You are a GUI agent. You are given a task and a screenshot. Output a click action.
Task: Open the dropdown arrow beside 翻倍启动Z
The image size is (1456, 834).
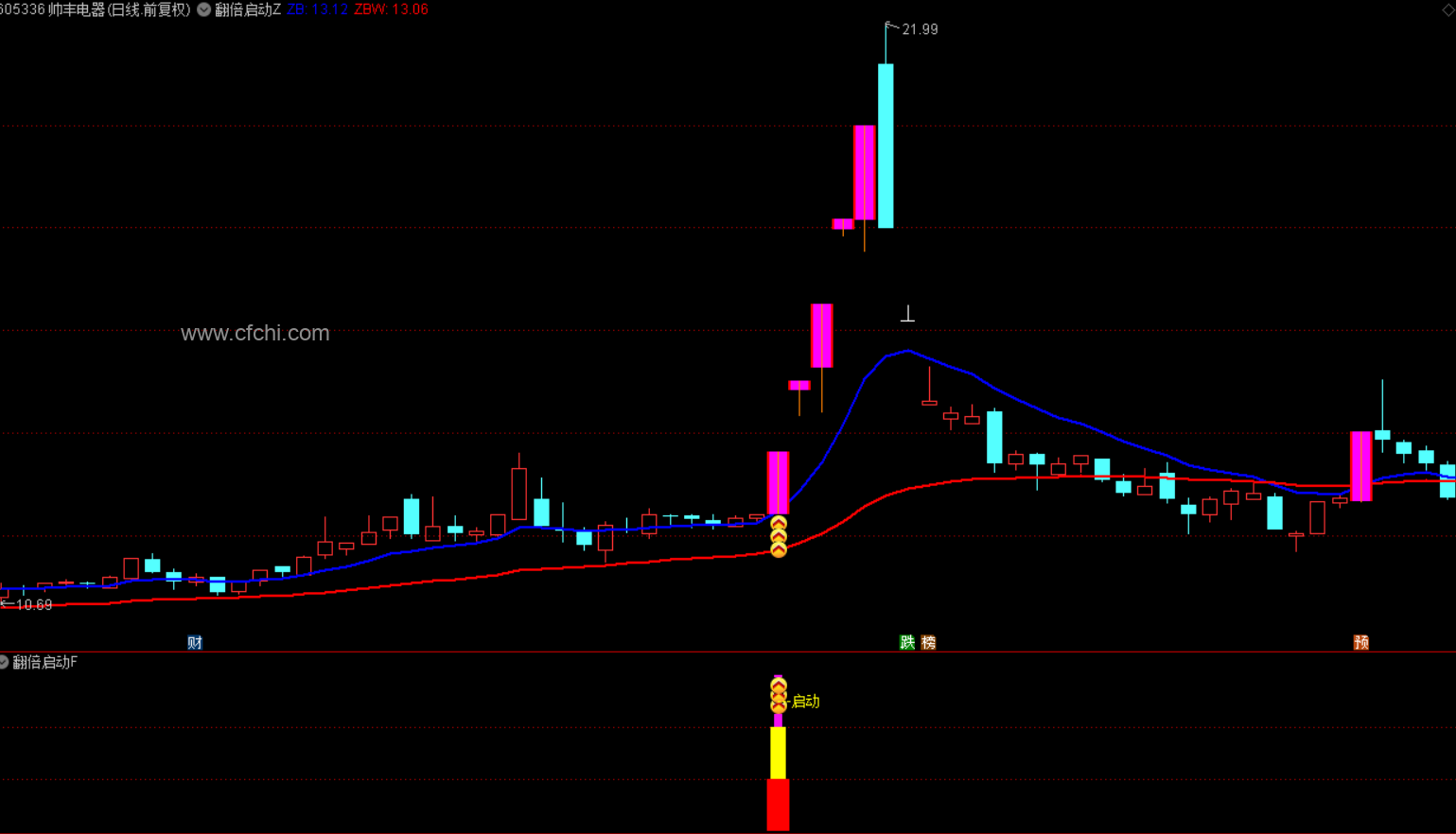click(203, 9)
